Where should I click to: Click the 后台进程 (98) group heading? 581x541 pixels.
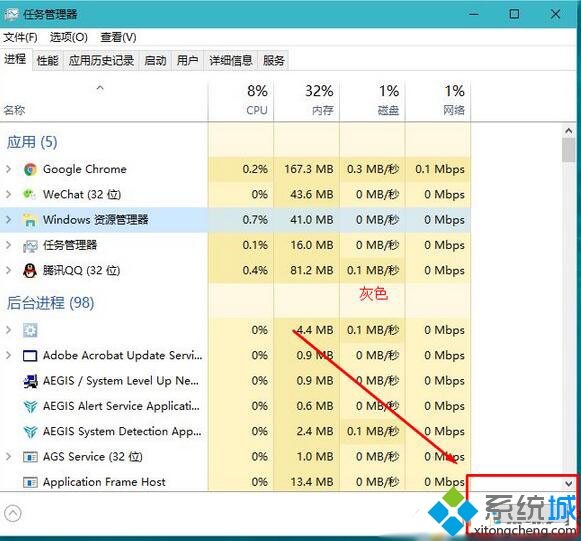click(x=50, y=303)
